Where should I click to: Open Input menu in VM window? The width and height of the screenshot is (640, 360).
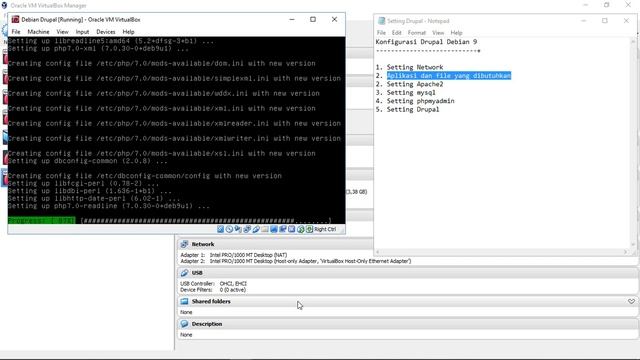[82, 31]
